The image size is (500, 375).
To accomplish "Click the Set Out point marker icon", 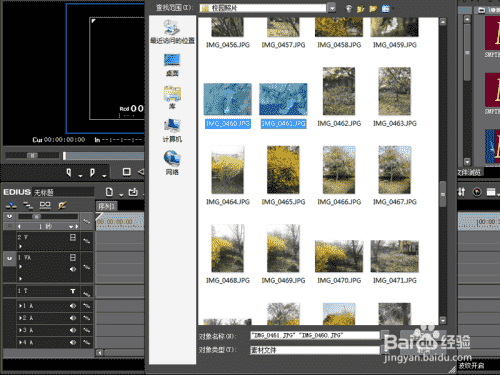I will coord(92,172).
